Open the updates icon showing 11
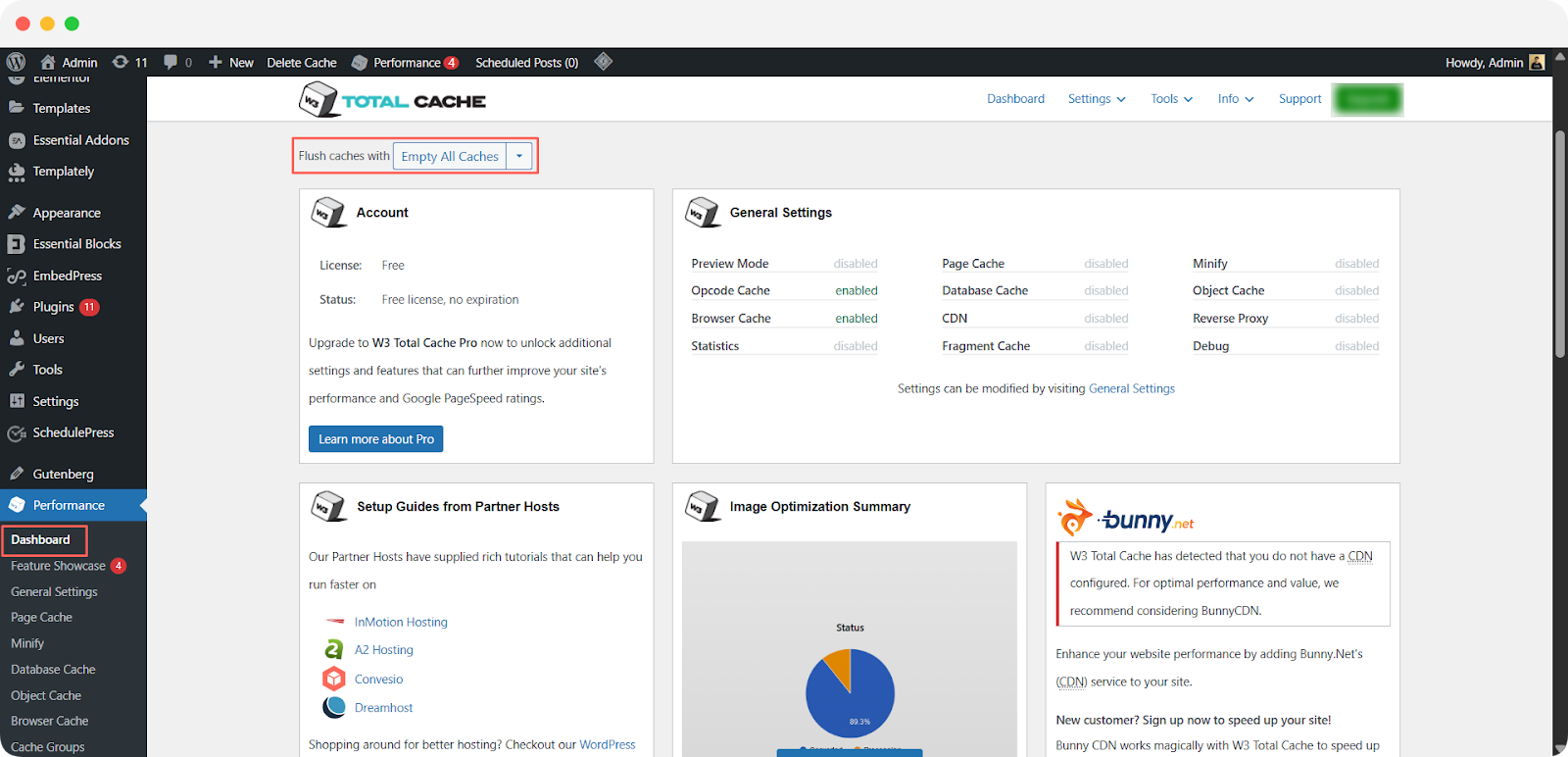Viewport: 1568px width, 757px height. point(121,62)
